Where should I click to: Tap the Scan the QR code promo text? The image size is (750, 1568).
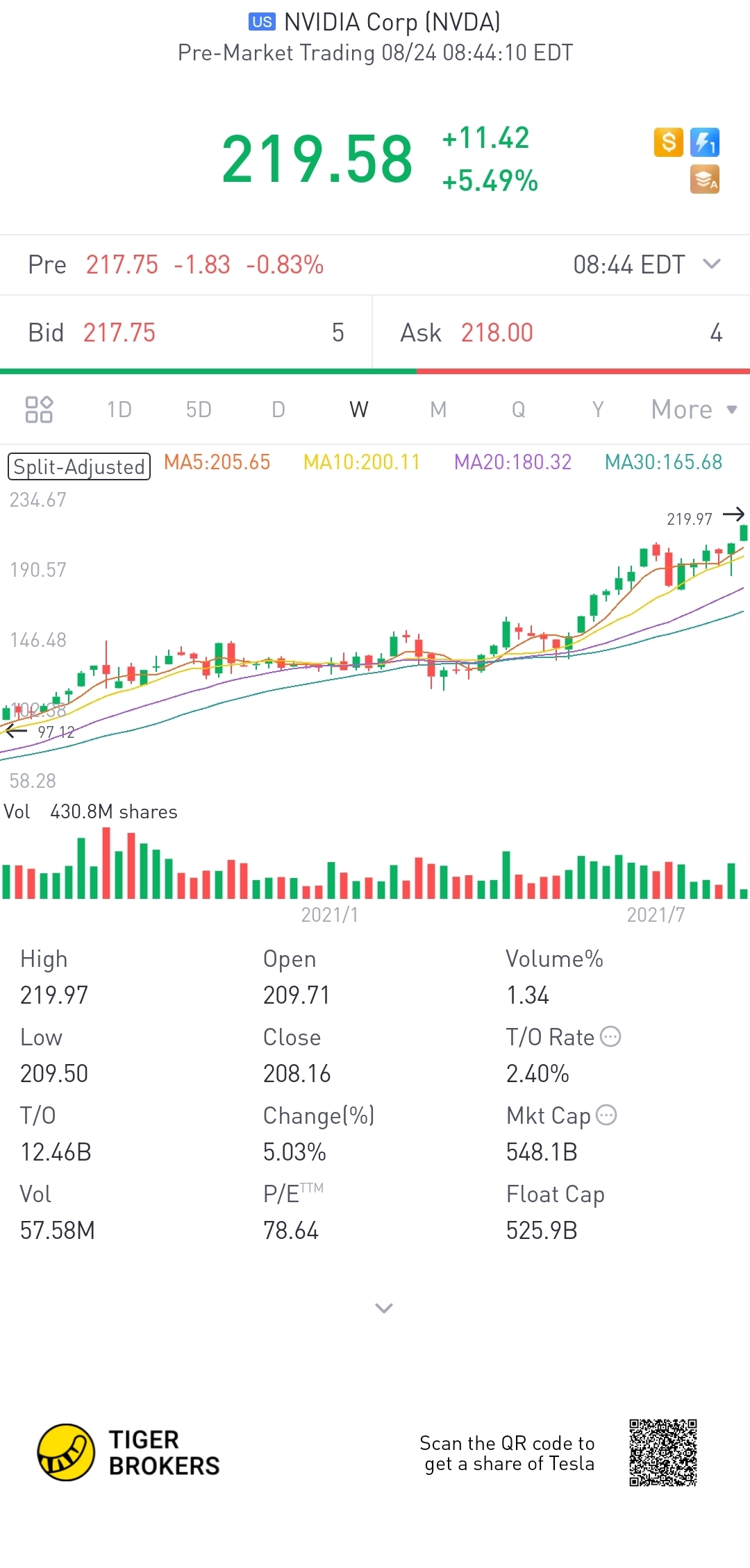tap(508, 1453)
